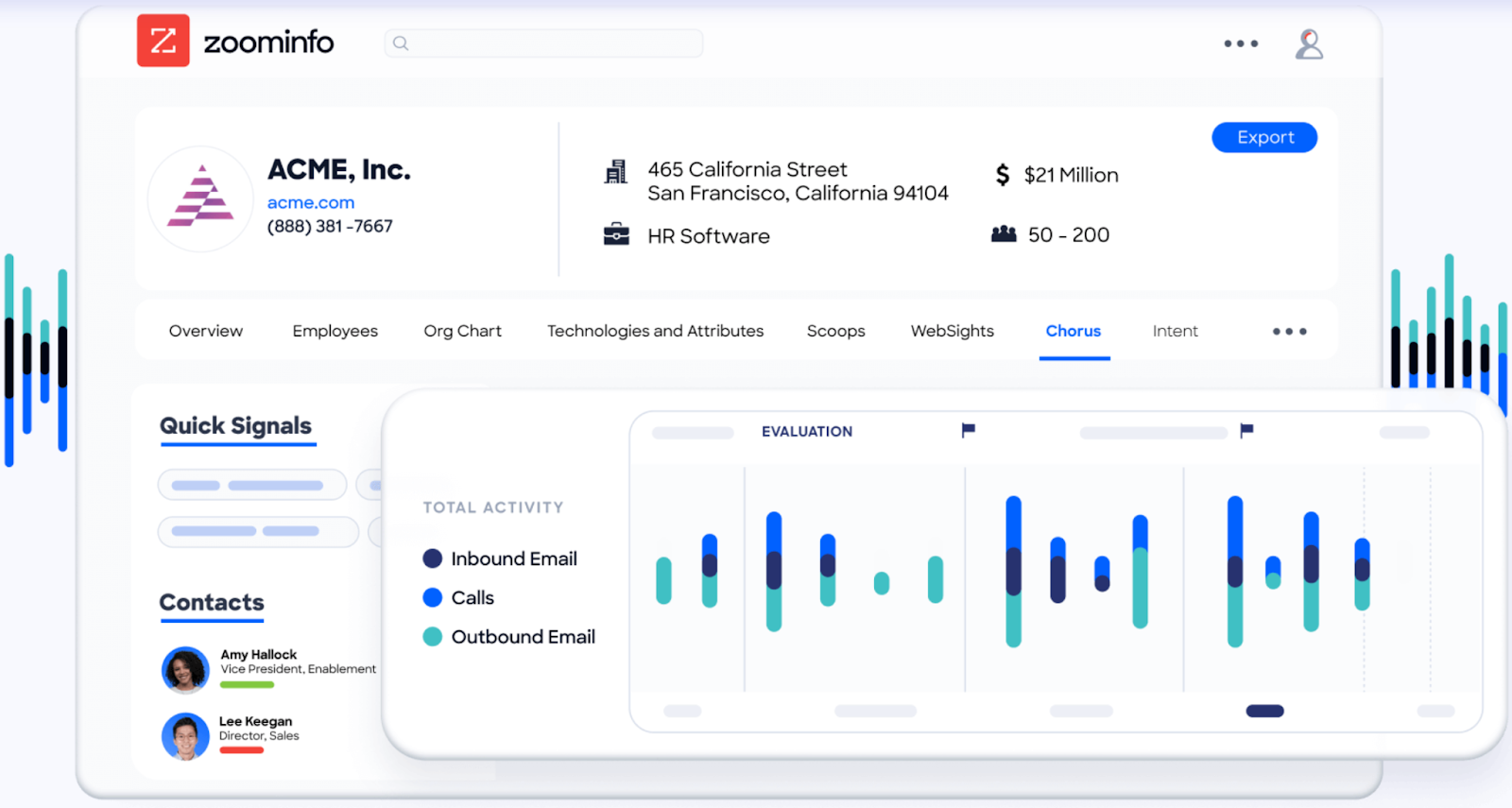Click Amy Hallock's green score bar

247,684
